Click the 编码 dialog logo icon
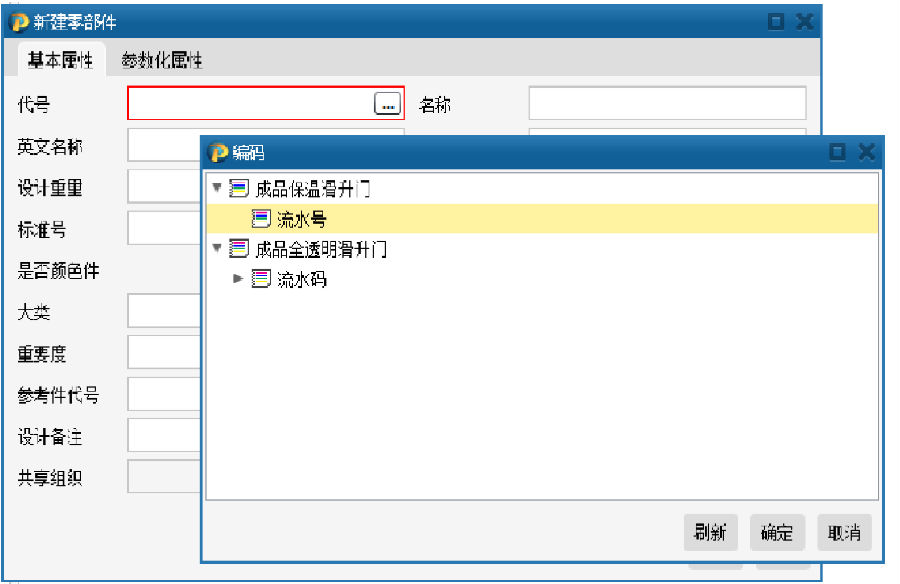 pyautogui.click(x=218, y=152)
